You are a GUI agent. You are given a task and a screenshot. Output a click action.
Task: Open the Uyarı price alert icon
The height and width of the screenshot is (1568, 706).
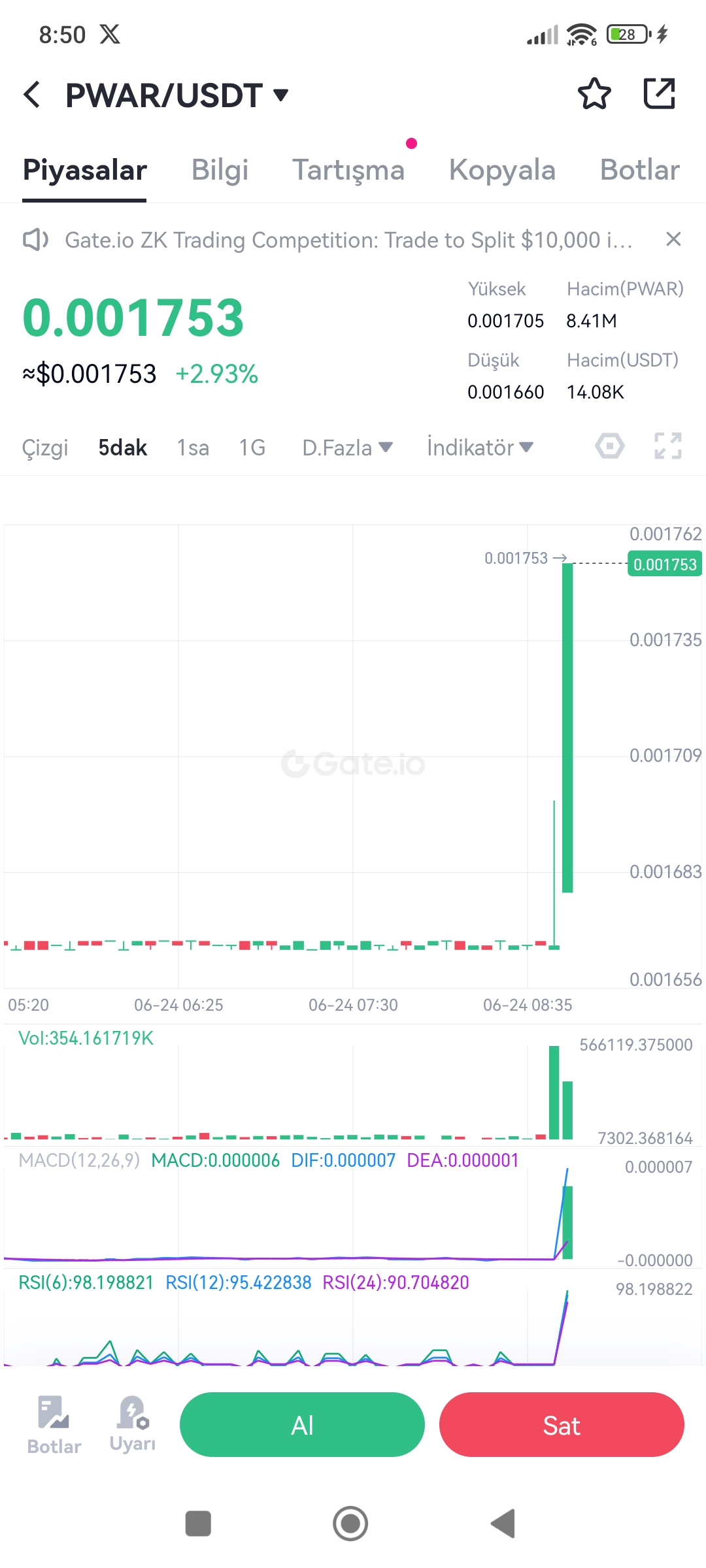click(x=133, y=1424)
